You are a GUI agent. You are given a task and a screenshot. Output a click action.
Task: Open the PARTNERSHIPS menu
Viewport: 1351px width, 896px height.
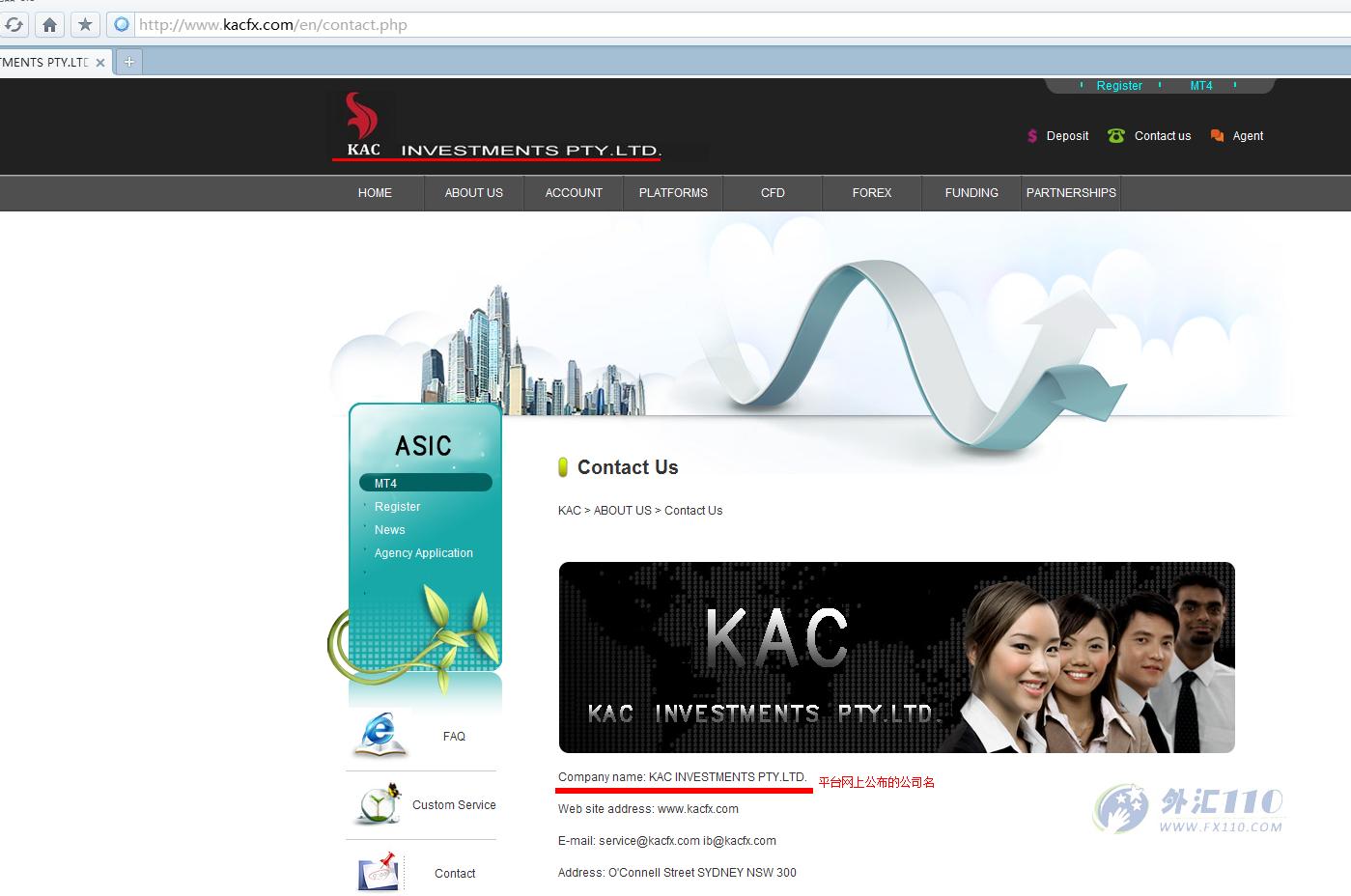pos(1071,193)
